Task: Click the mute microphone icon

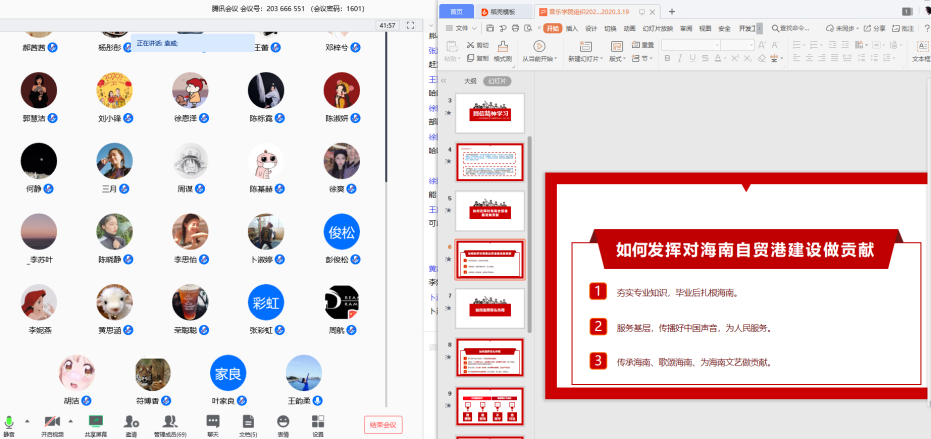Action: (x=9, y=422)
